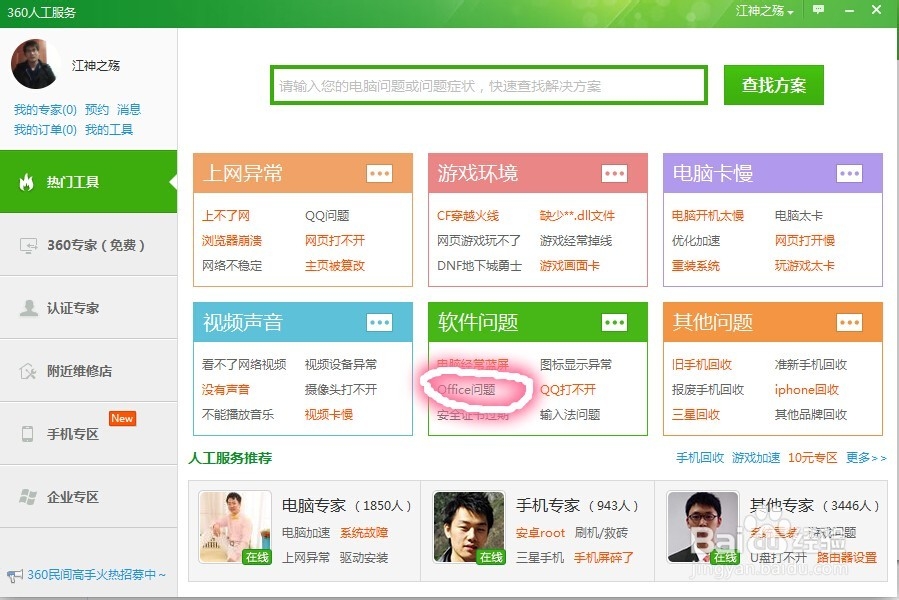The height and width of the screenshot is (600, 899).
Task: Click the 系统故障 service link
Action: (363, 533)
